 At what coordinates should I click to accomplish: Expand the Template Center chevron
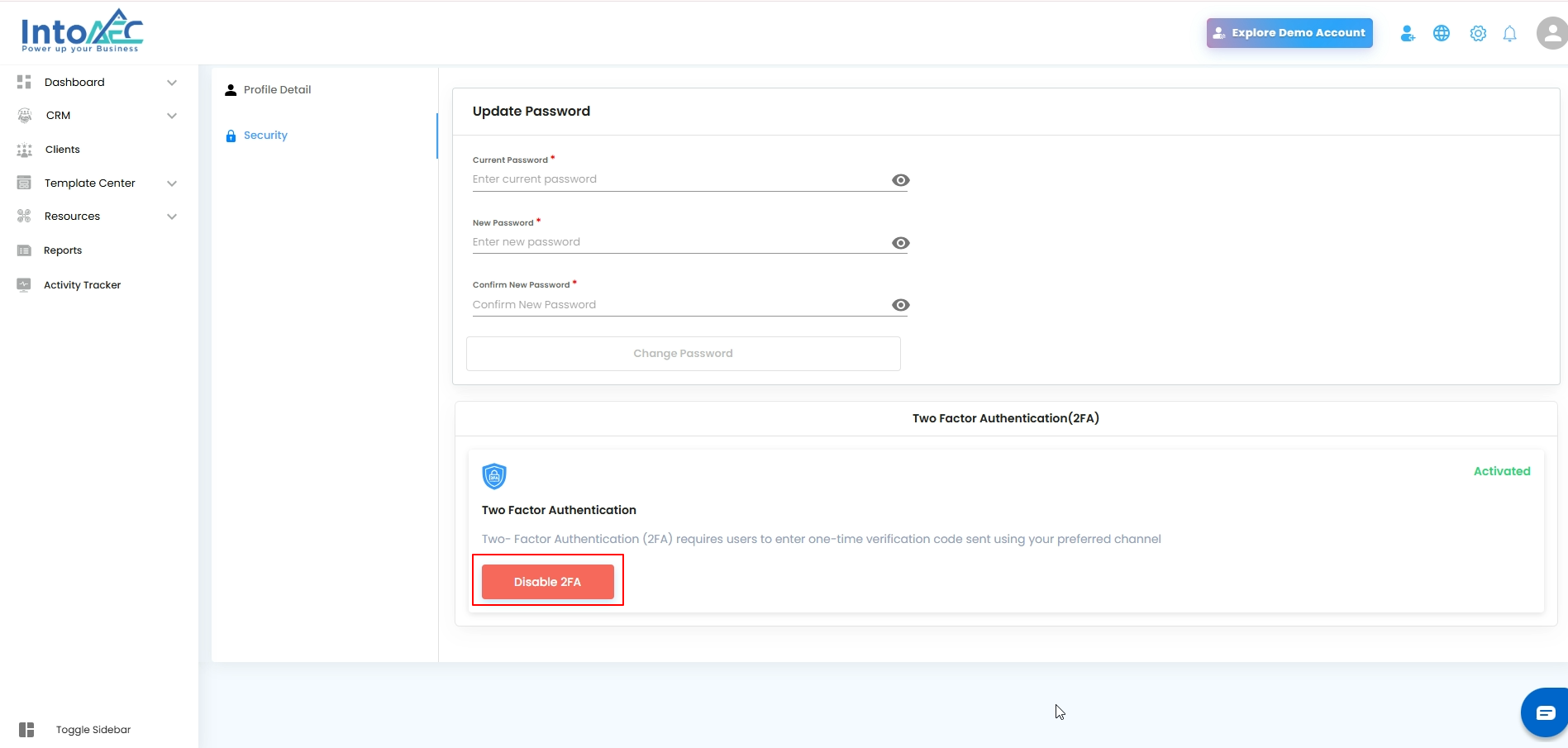(172, 183)
